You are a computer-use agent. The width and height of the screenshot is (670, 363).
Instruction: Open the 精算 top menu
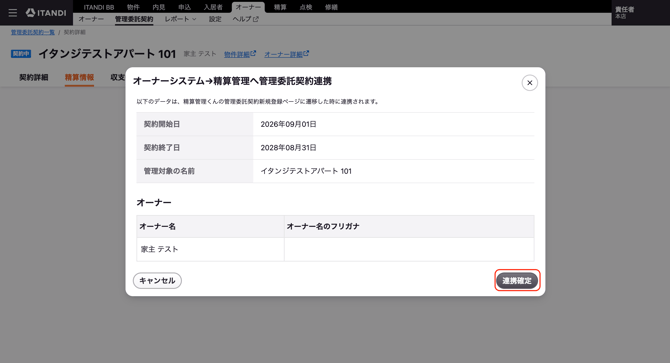pyautogui.click(x=280, y=7)
